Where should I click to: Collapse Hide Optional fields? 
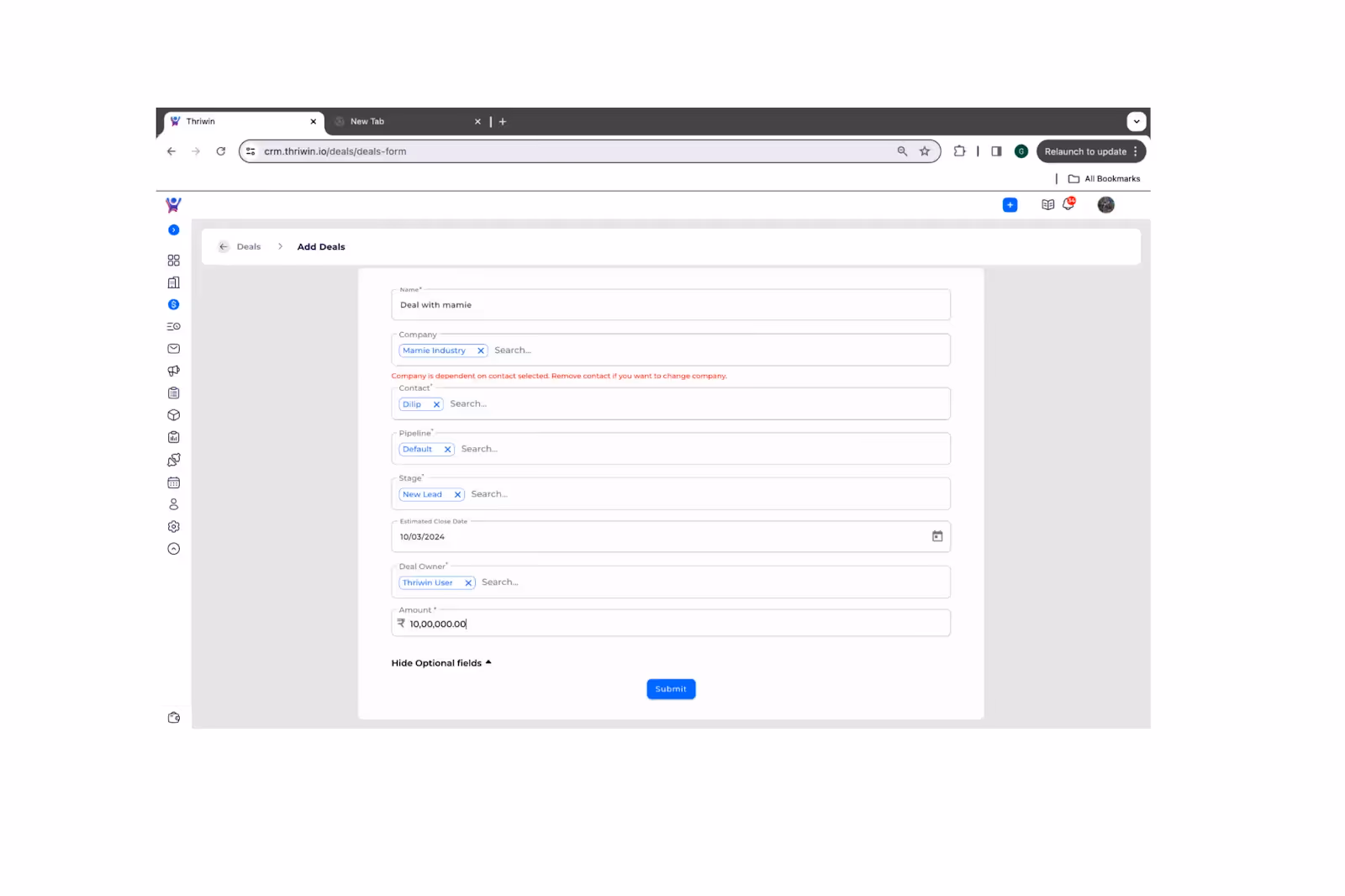pyautogui.click(x=441, y=663)
